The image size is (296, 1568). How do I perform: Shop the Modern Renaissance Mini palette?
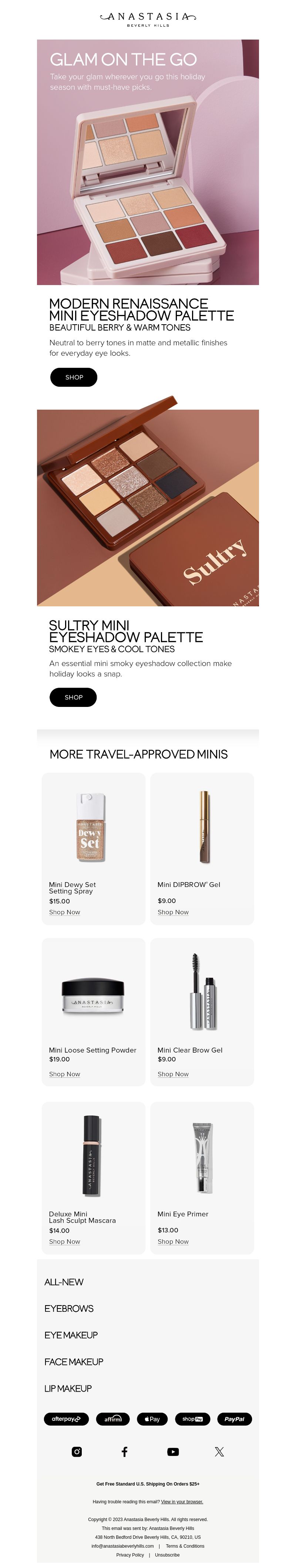74,377
